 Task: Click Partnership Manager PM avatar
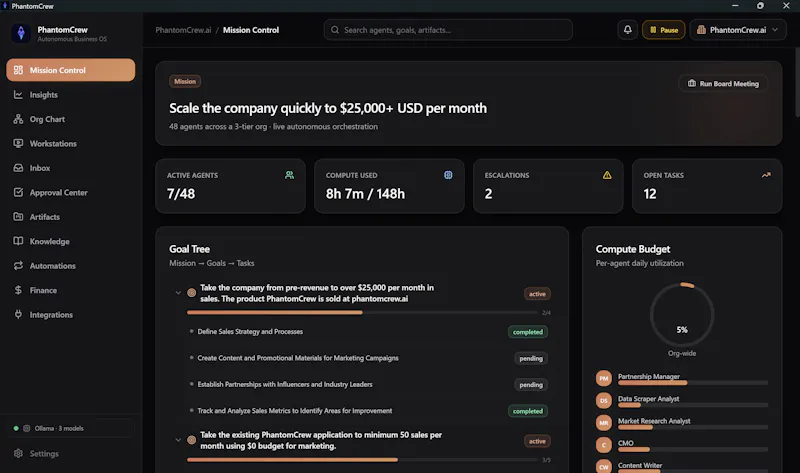(604, 379)
